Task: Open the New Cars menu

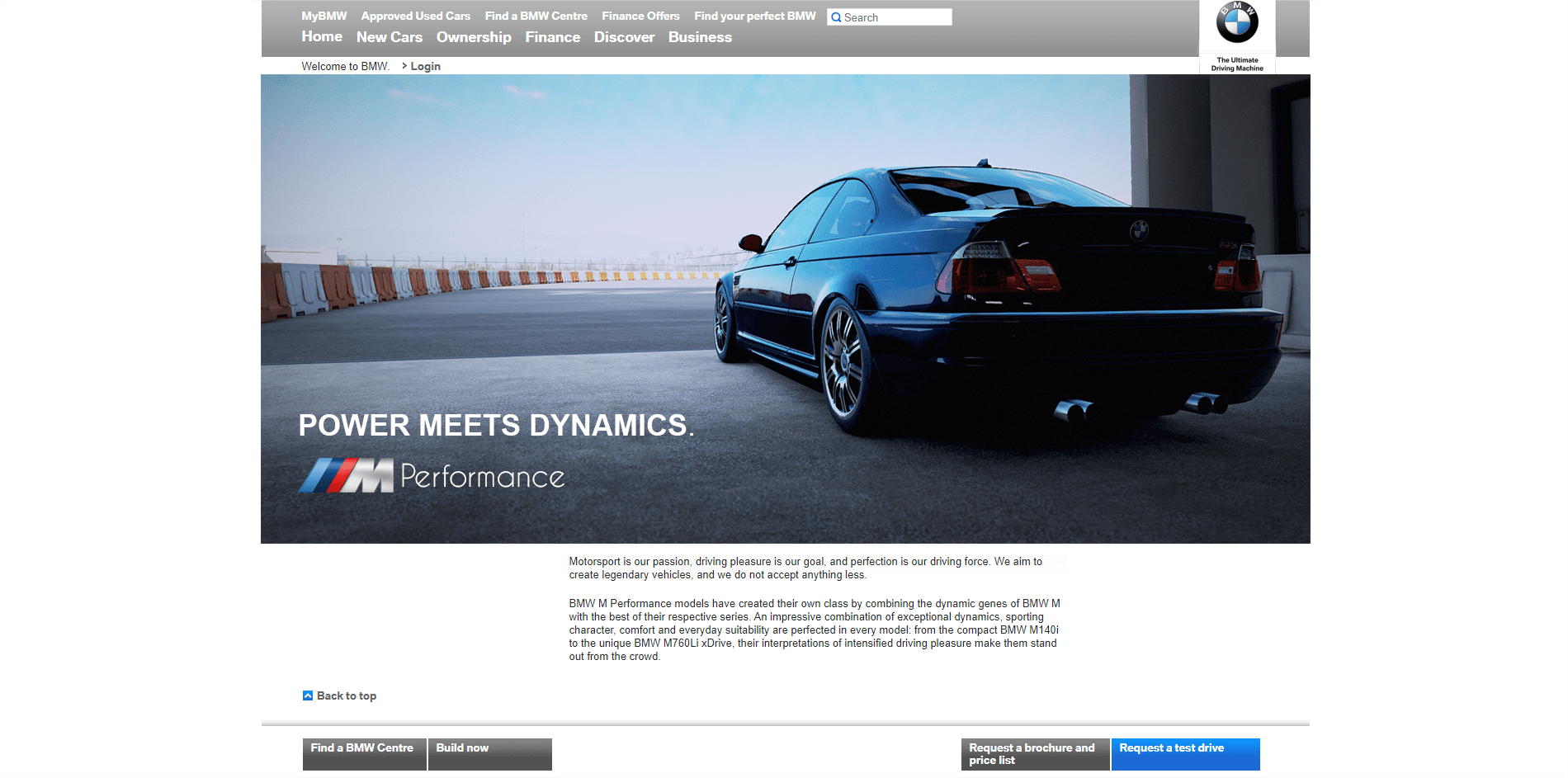Action: 389,37
